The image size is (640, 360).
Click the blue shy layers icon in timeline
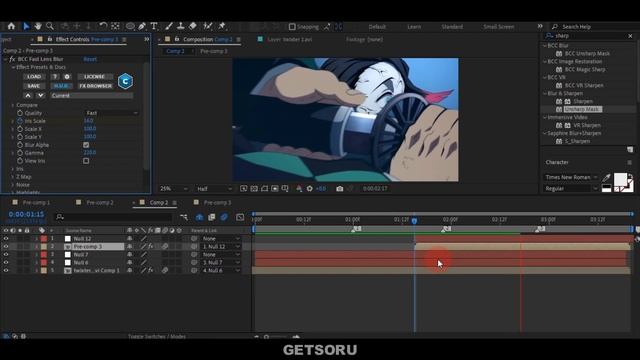(x=200, y=217)
